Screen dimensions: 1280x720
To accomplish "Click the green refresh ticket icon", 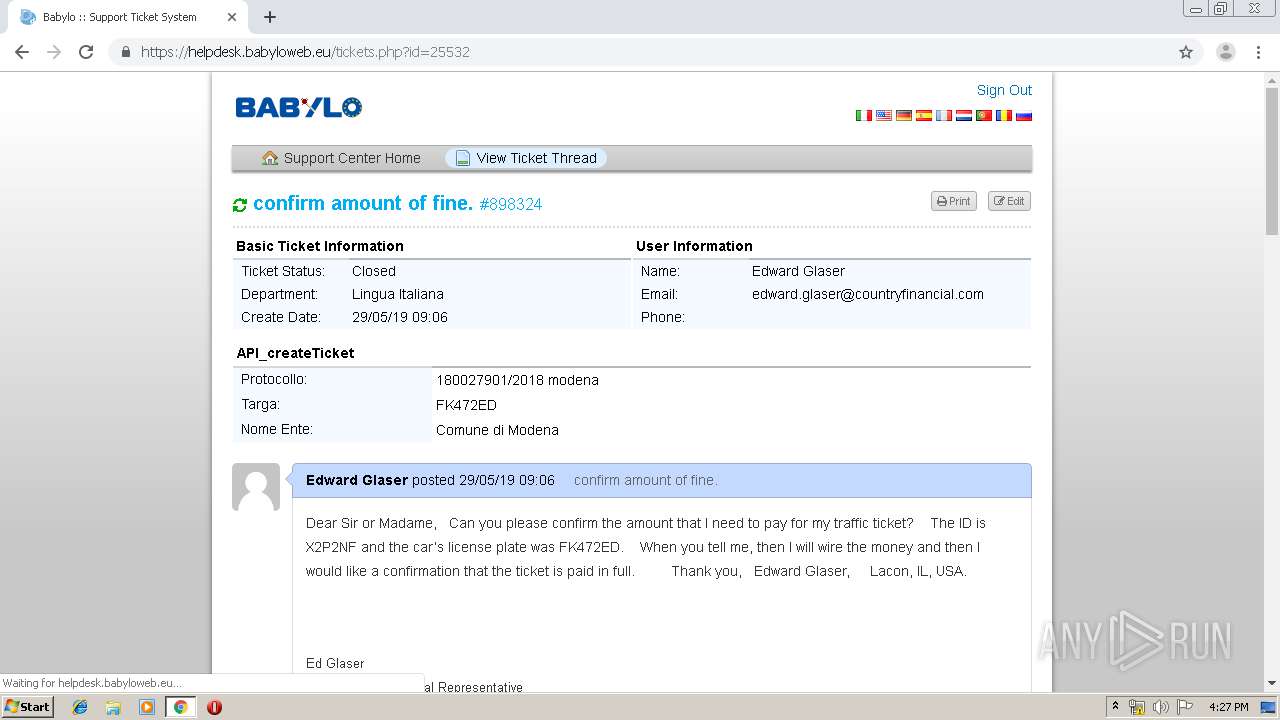I will 240,205.
